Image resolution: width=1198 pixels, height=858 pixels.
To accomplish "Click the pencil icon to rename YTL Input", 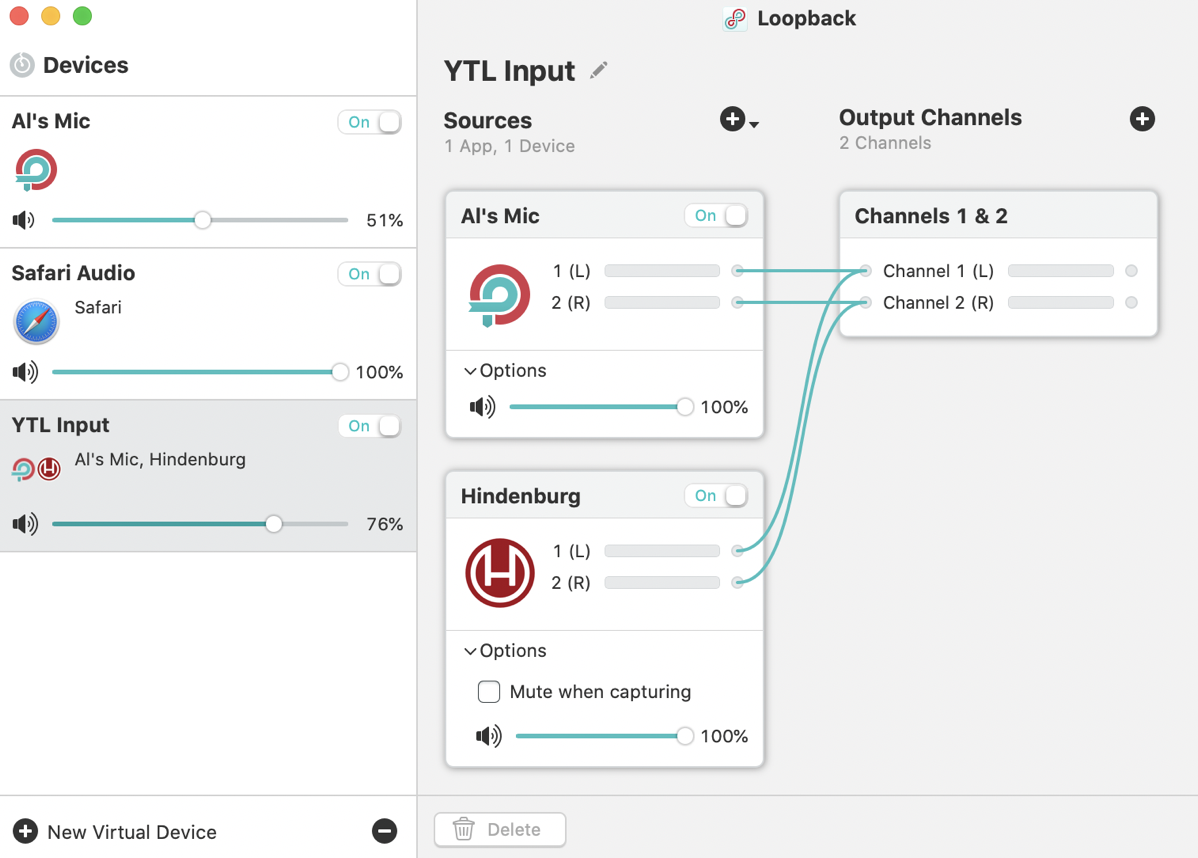I will (598, 70).
